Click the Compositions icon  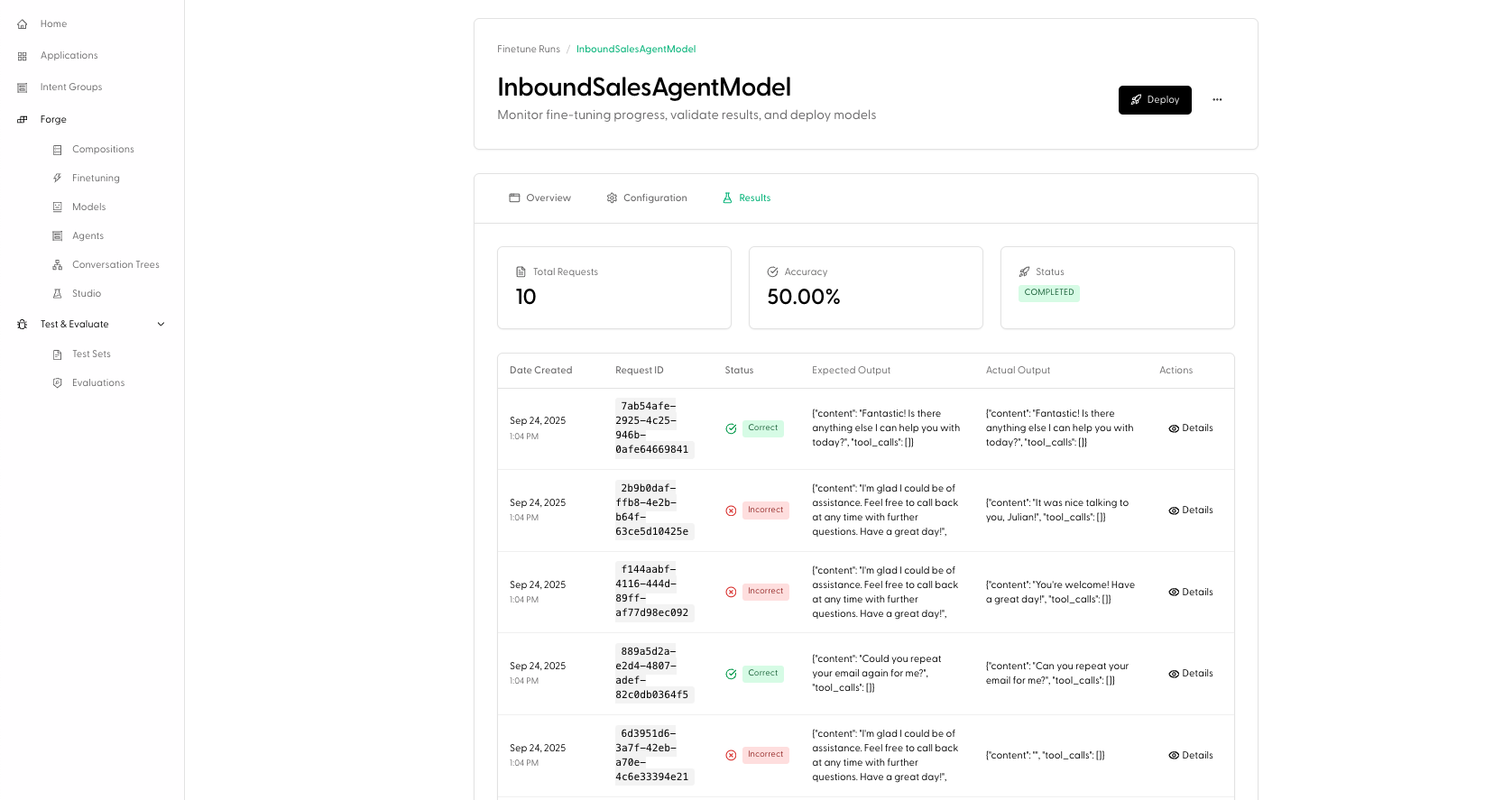(x=58, y=150)
